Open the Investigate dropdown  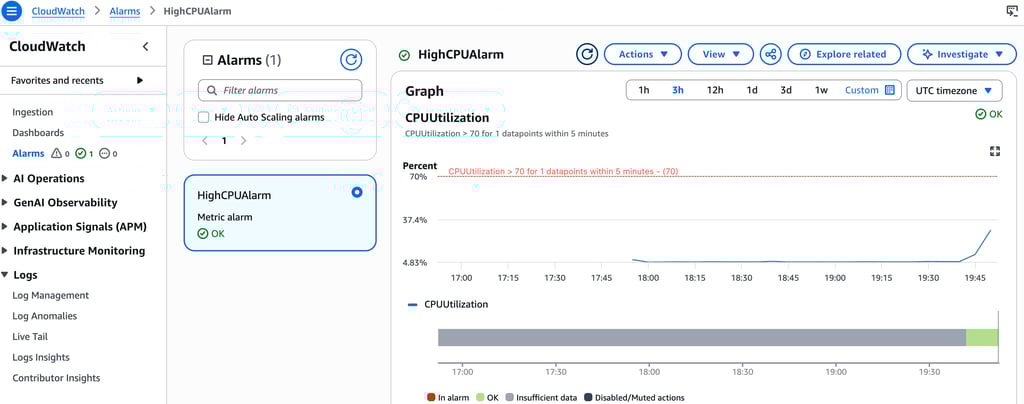pyautogui.click(x=963, y=54)
